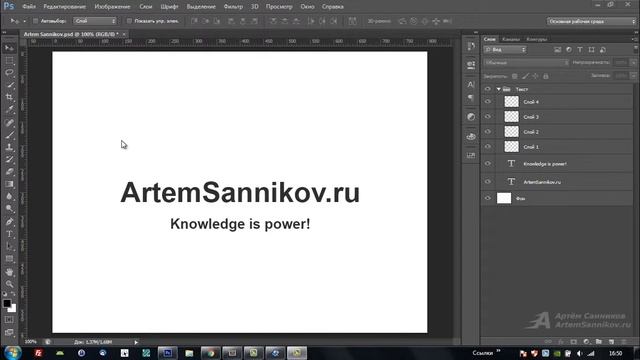Select the Hand tool
Image resolution: width=640 pixels, height=360 pixels.
[9, 272]
